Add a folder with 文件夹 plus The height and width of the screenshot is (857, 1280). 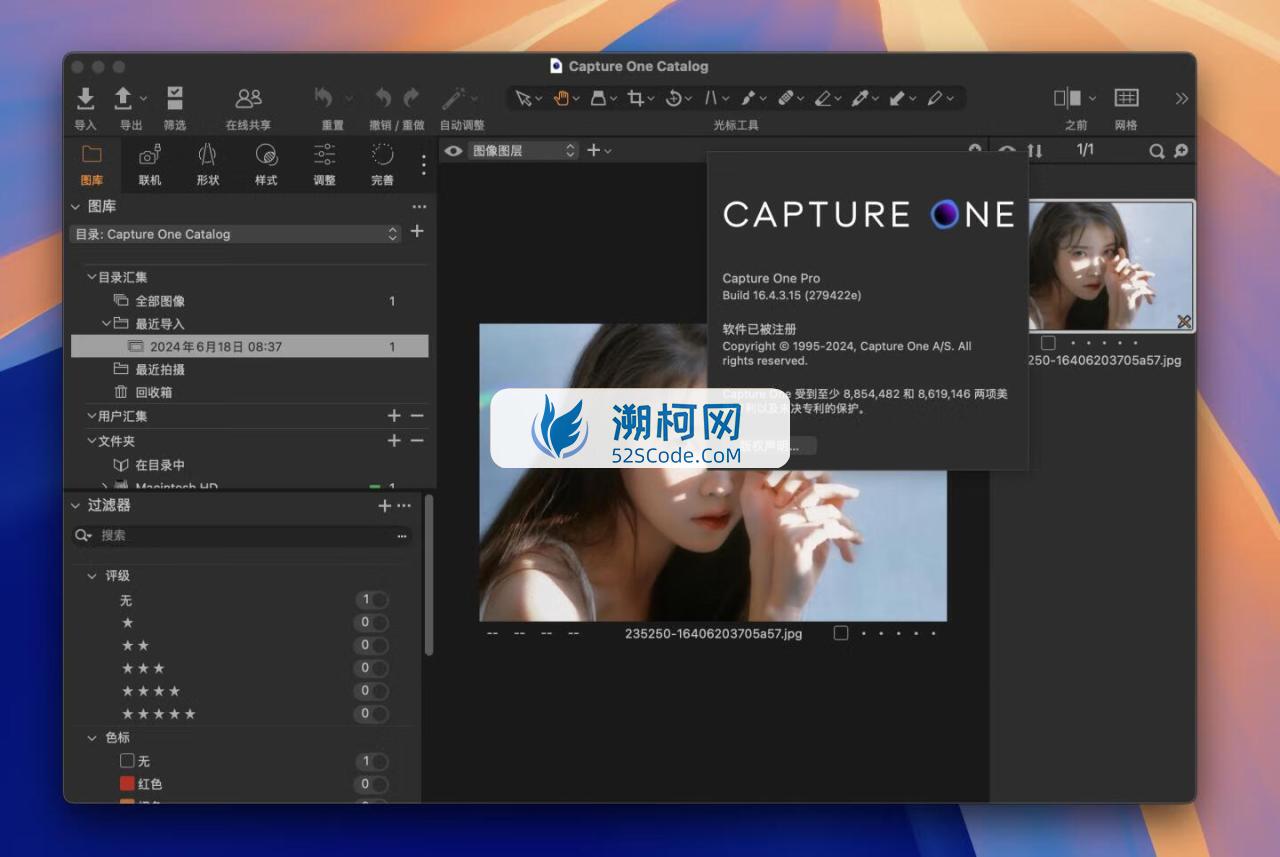(394, 441)
